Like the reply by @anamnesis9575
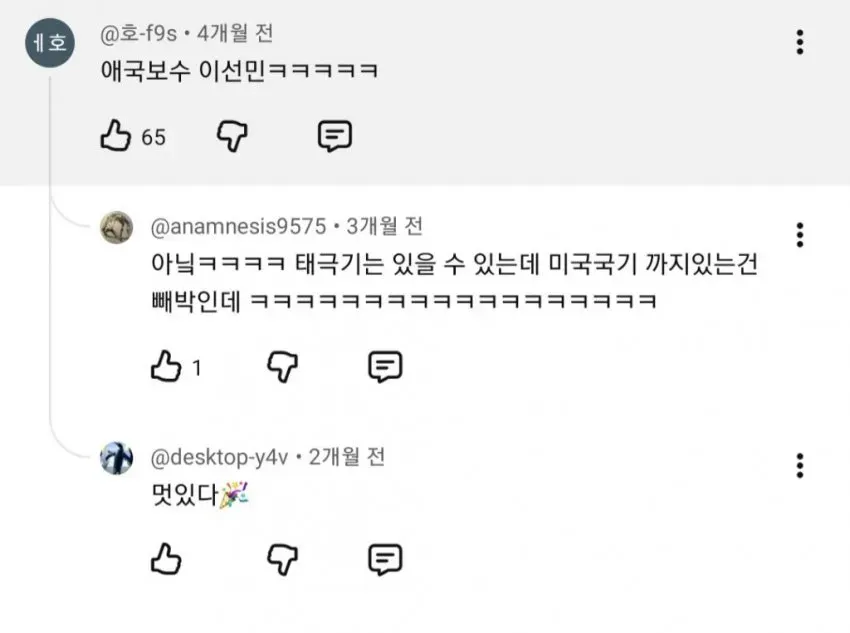Viewport: 850px width, 633px height. coord(166,366)
